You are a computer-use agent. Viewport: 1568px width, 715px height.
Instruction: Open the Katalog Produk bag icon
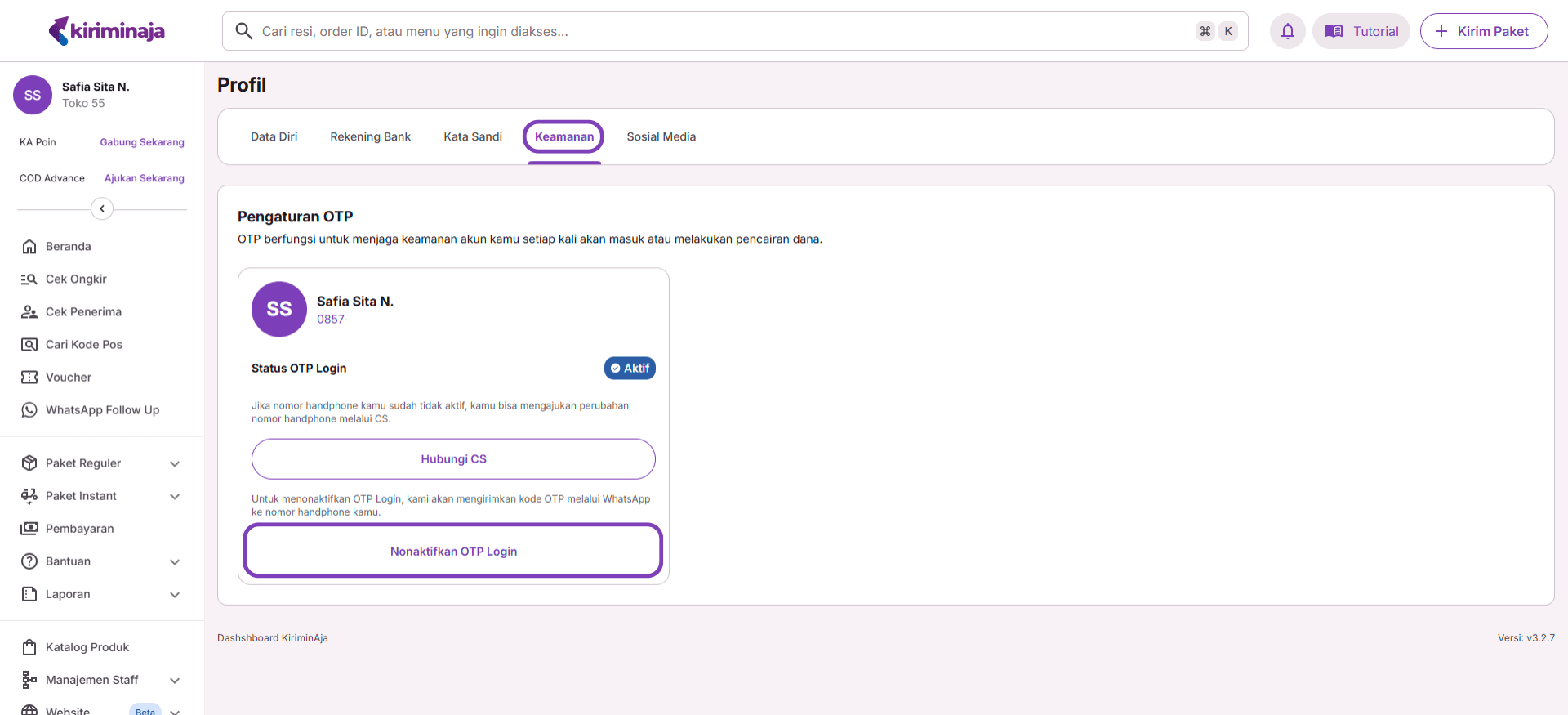(x=29, y=647)
